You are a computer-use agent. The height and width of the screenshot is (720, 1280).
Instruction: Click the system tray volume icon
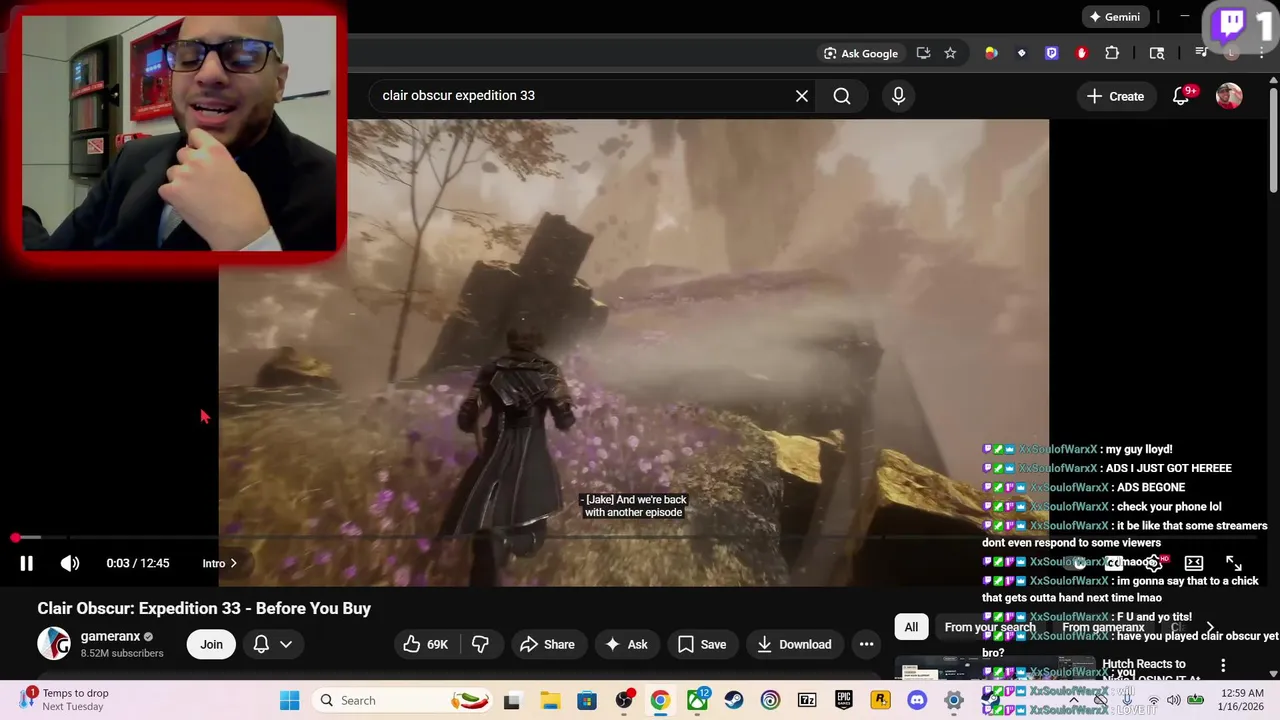click(x=1173, y=700)
